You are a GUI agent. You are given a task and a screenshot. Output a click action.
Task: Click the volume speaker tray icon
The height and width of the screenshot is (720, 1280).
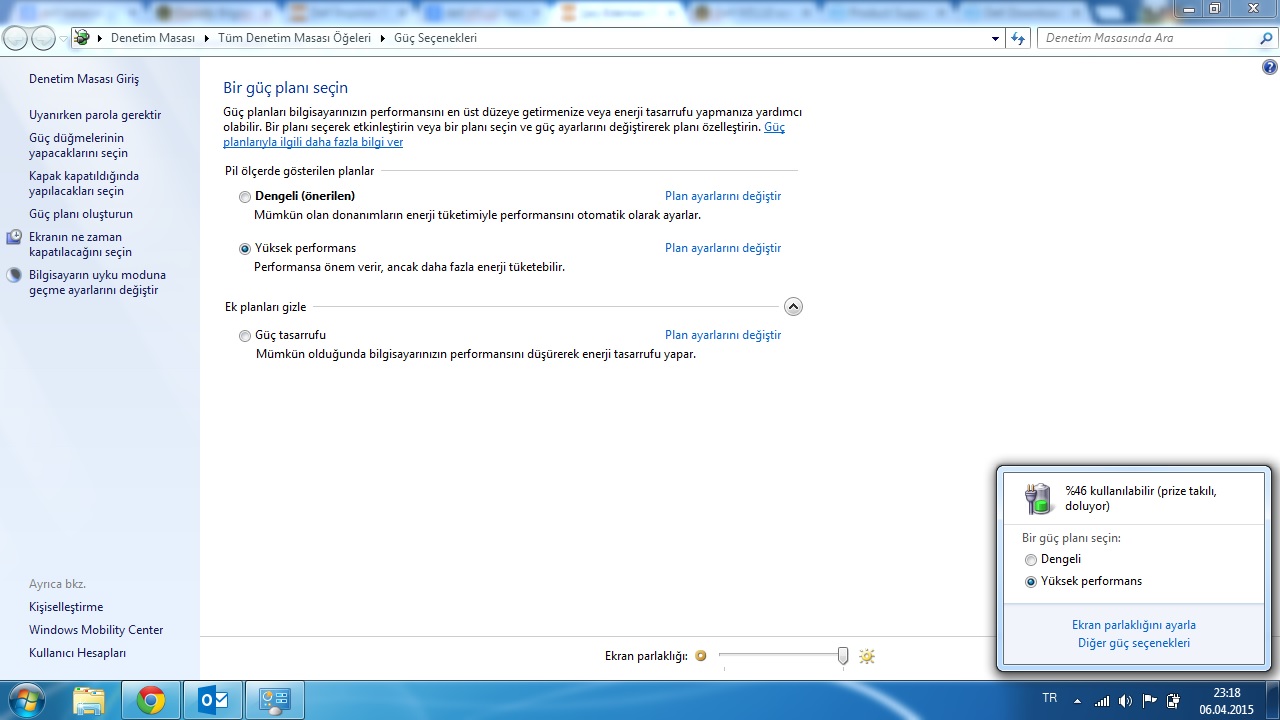1125,701
